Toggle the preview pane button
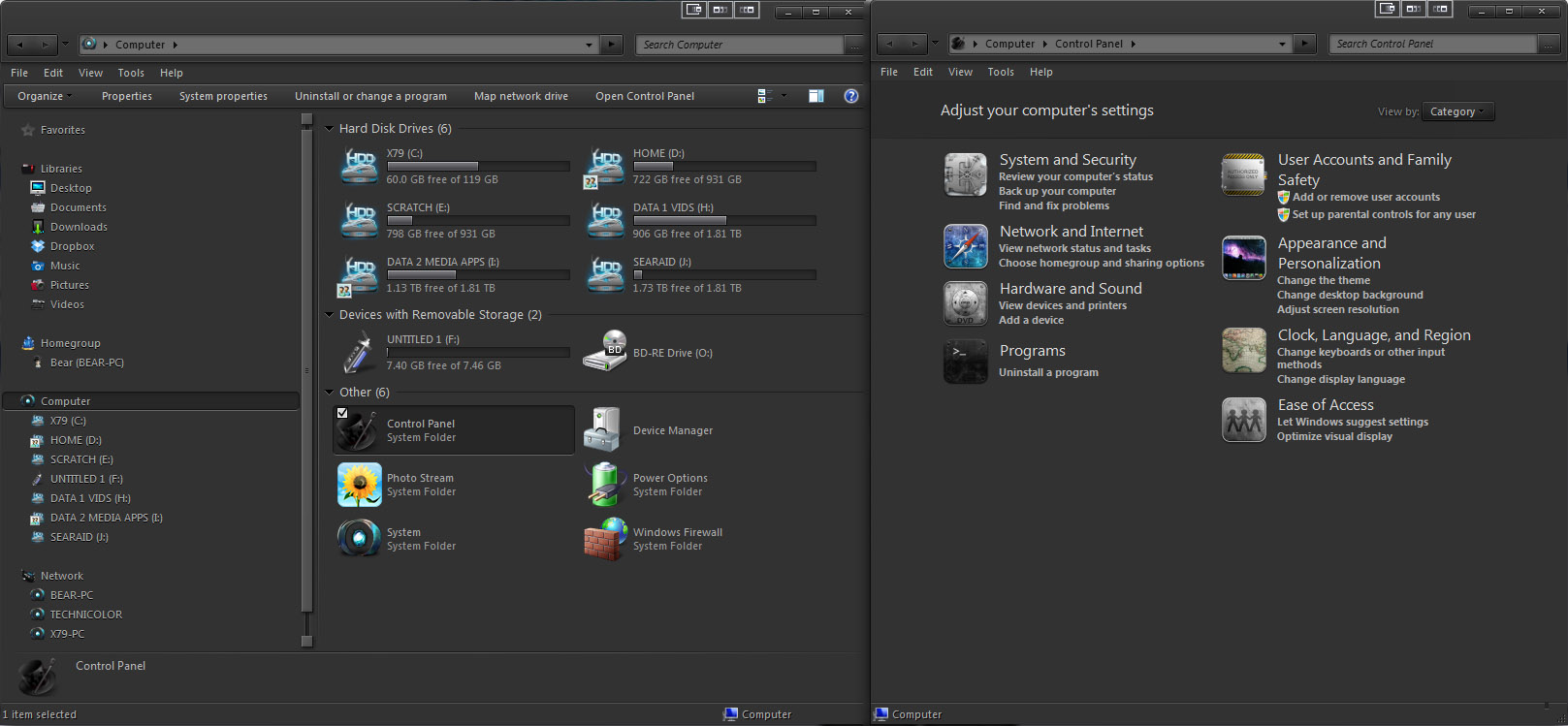 [816, 96]
